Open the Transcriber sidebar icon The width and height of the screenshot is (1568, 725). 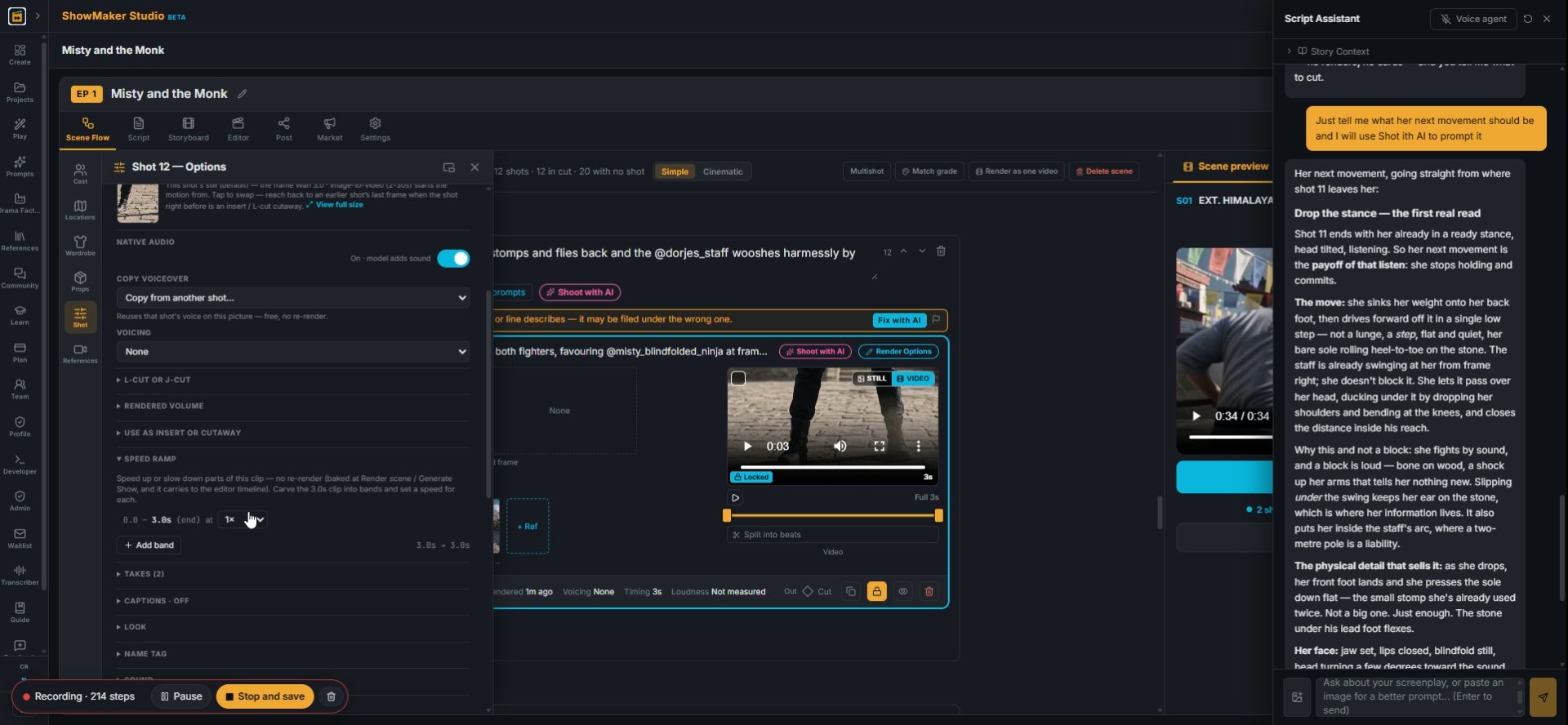click(20, 575)
